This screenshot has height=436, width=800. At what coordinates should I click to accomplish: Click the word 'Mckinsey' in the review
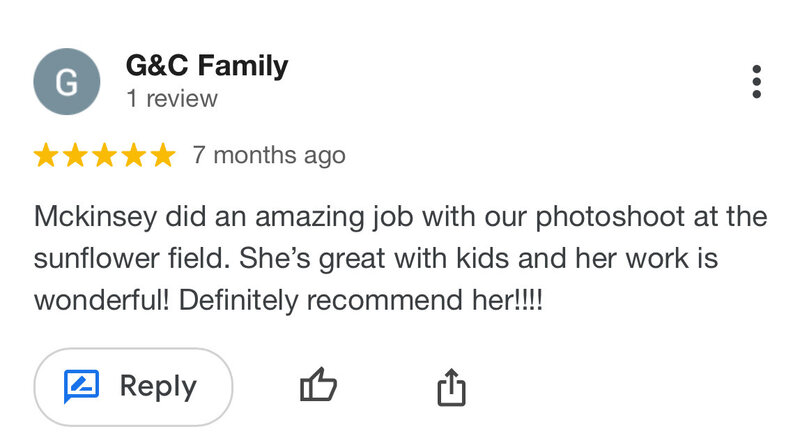pyautogui.click(x=95, y=217)
